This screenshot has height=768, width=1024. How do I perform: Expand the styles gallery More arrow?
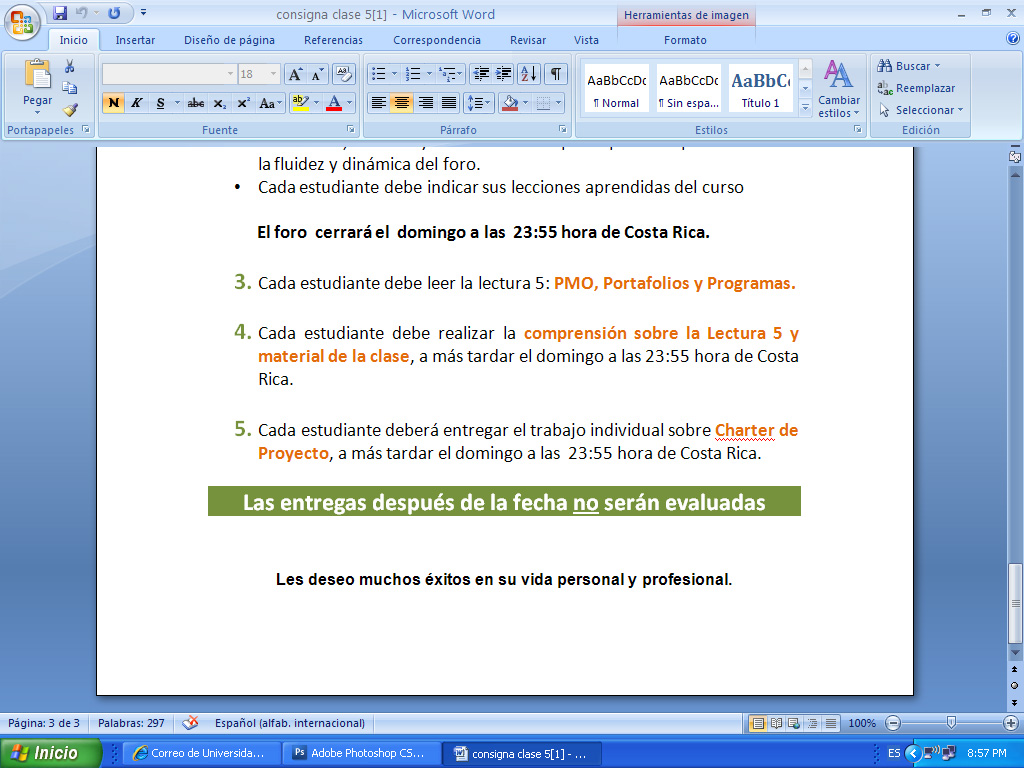click(805, 106)
